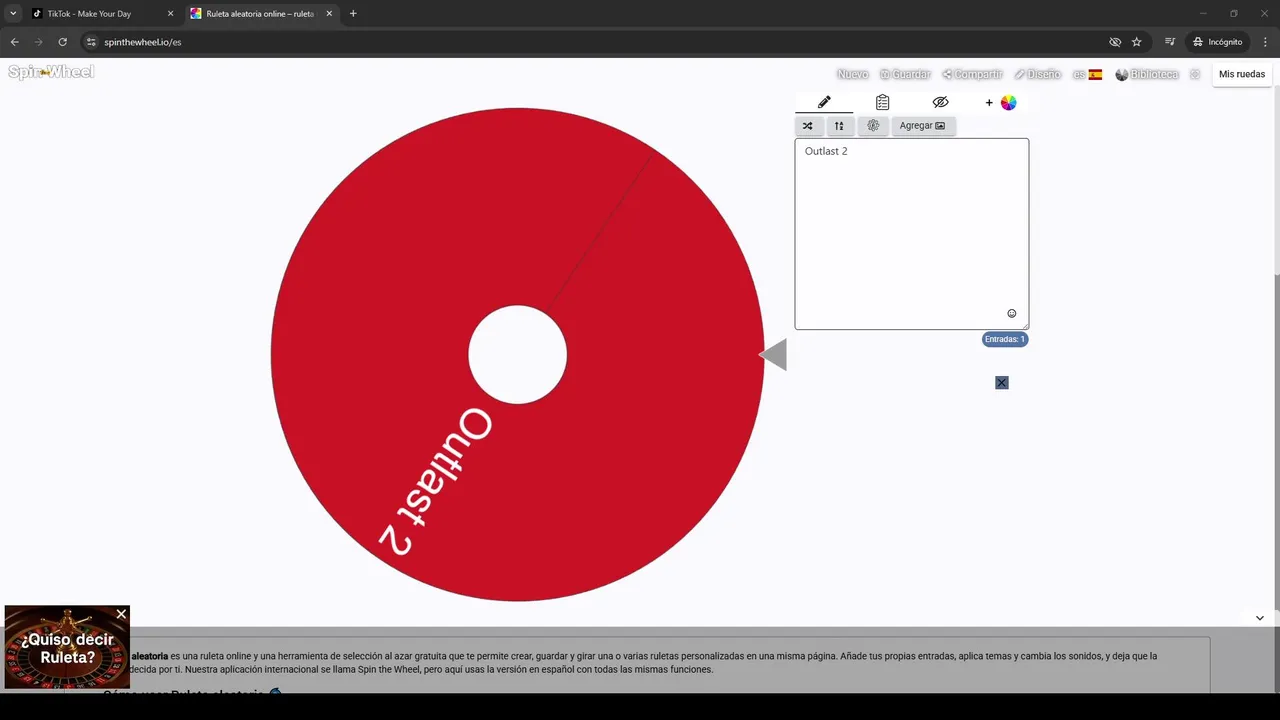Add a new wheel with the plus color-wheel button
1280x720 pixels.
click(x=1000, y=102)
